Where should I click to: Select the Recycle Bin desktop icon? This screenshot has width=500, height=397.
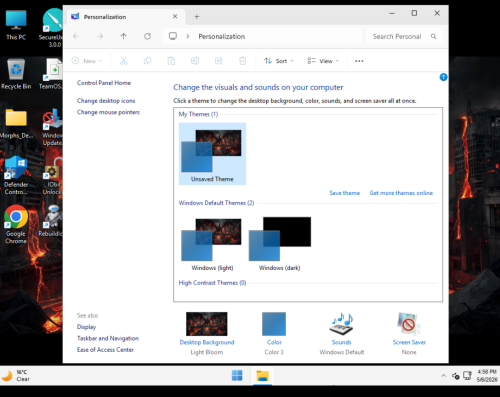[16, 74]
